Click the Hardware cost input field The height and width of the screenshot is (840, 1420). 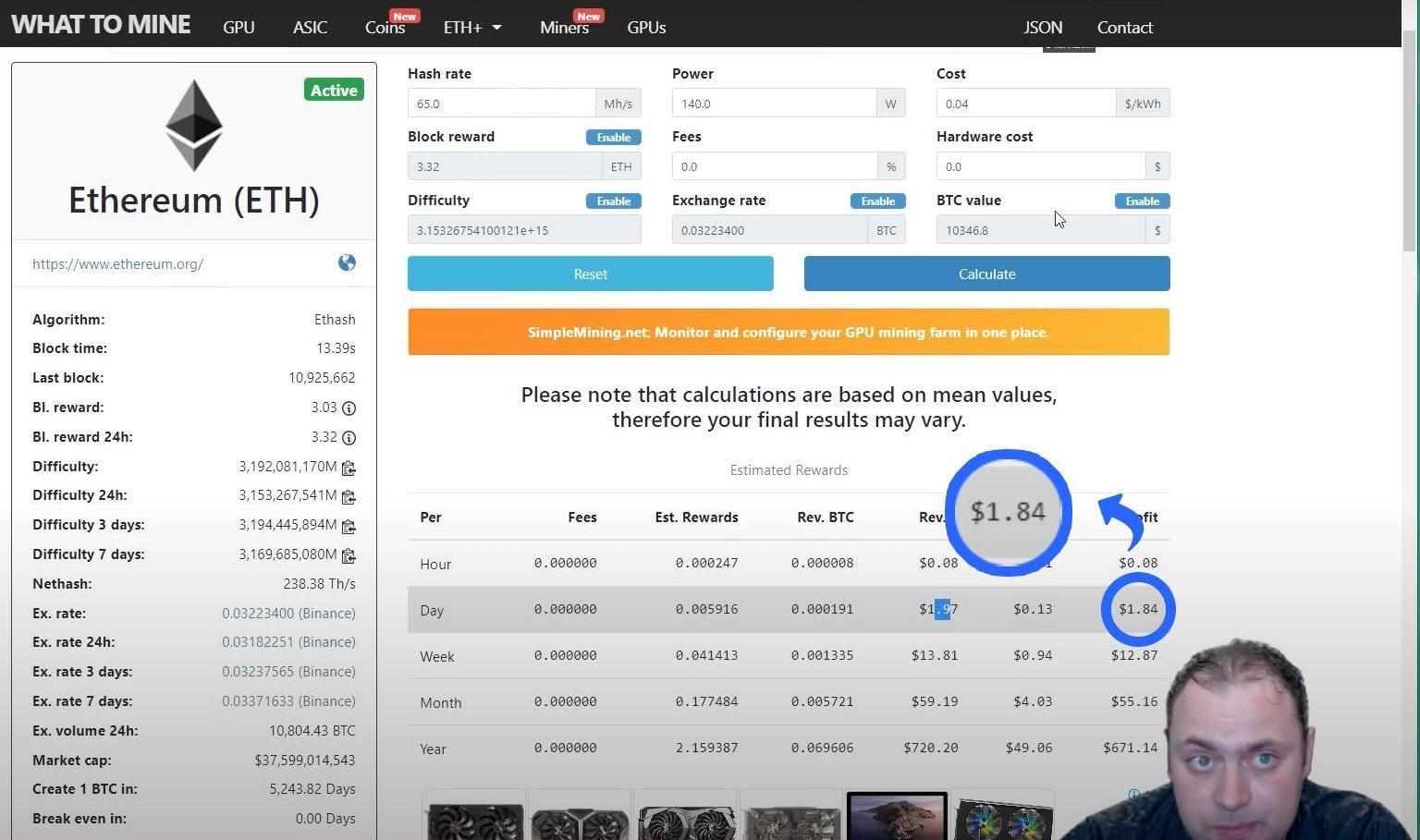[x=1040, y=166]
